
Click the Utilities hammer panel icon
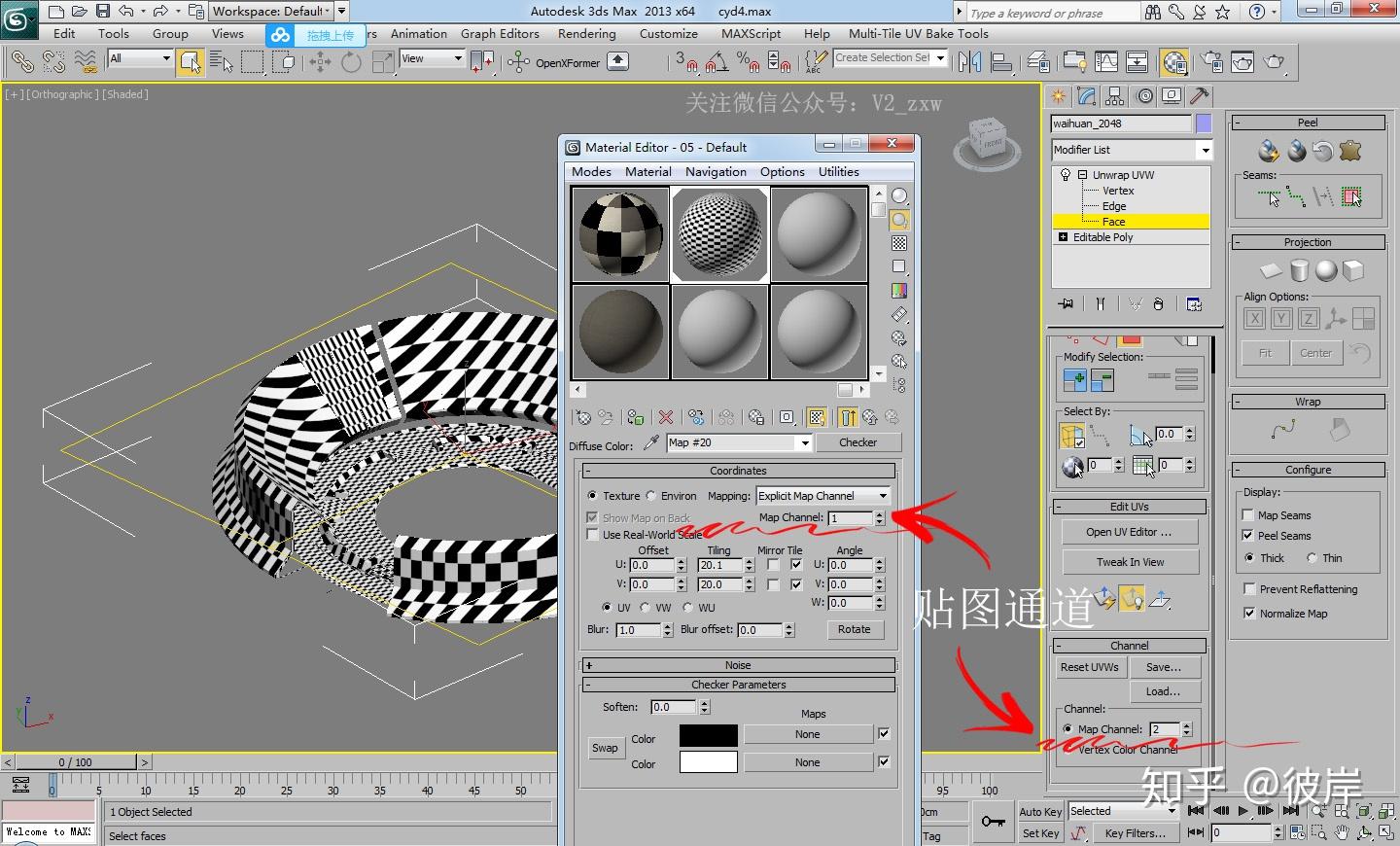click(x=1200, y=96)
